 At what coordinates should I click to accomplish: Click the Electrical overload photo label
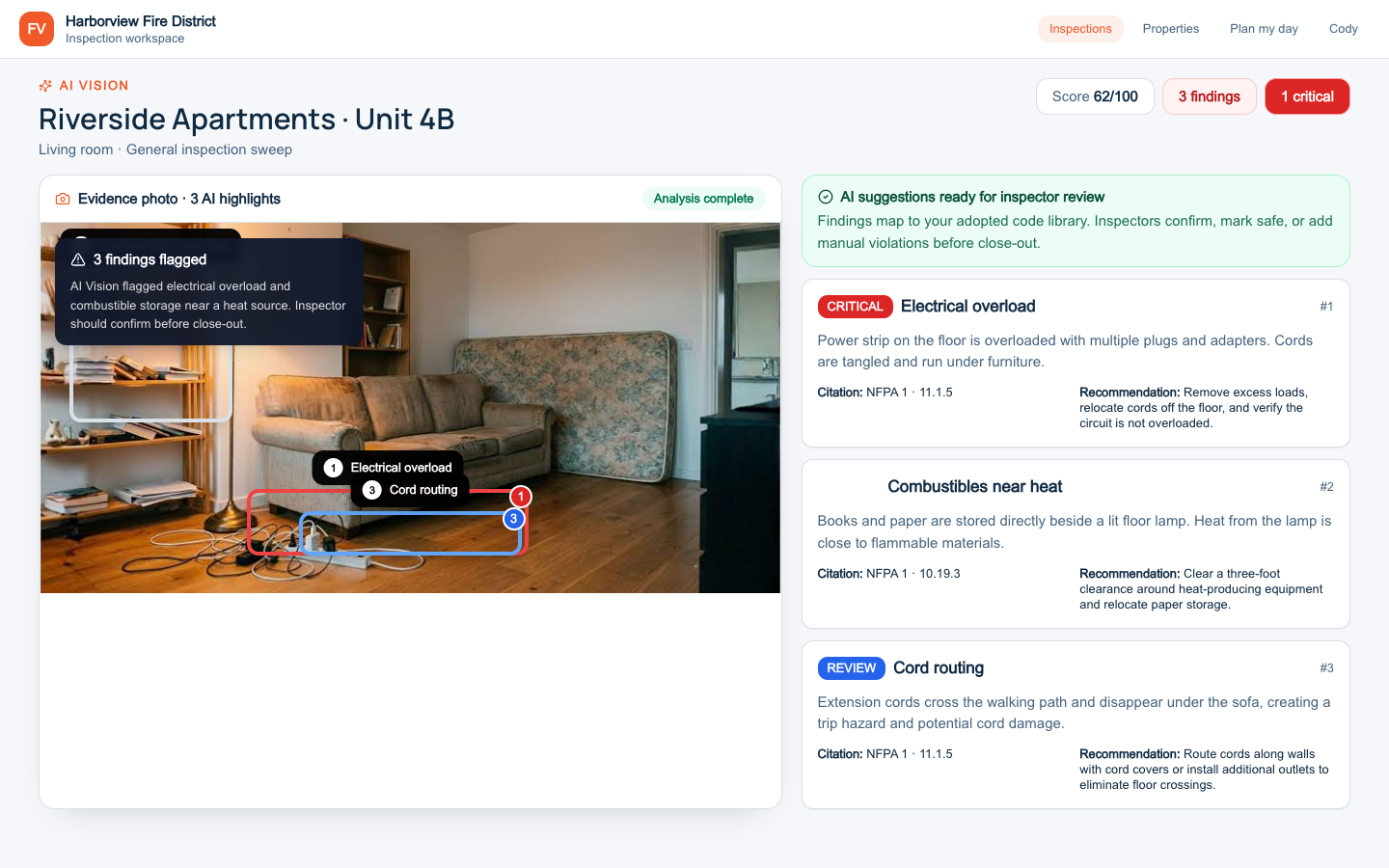click(388, 468)
